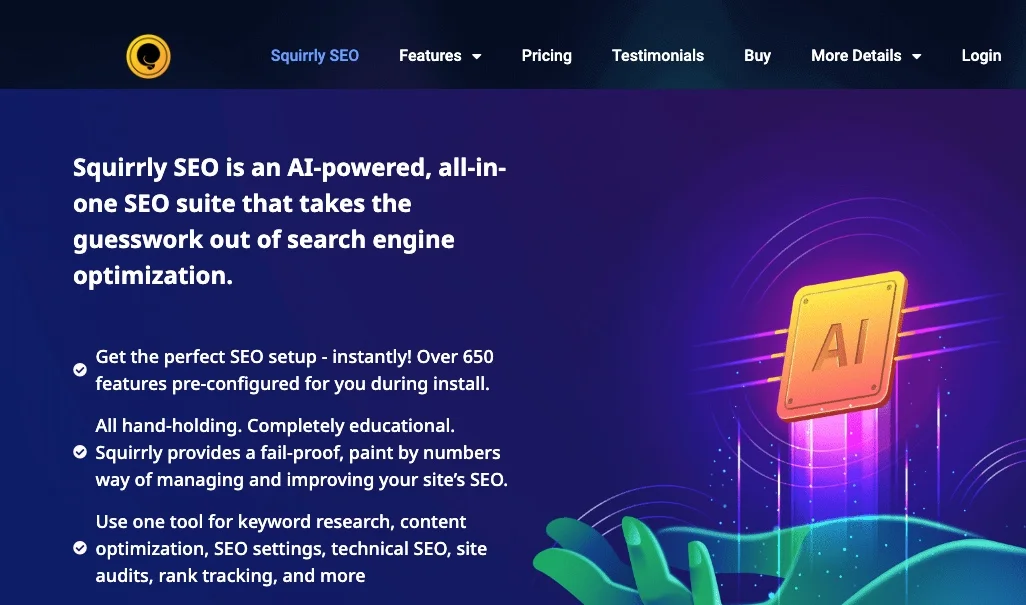This screenshot has height=605, width=1026.
Task: Click the 'Over 650 features pre-configured' text
Action: 294,370
